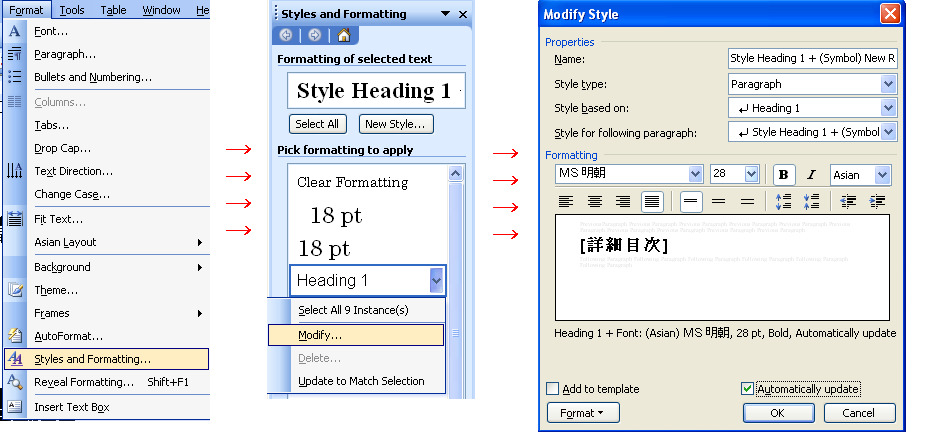Screen dimensions: 931x435
Task: Open the Style based on dropdown
Action: click(x=889, y=108)
